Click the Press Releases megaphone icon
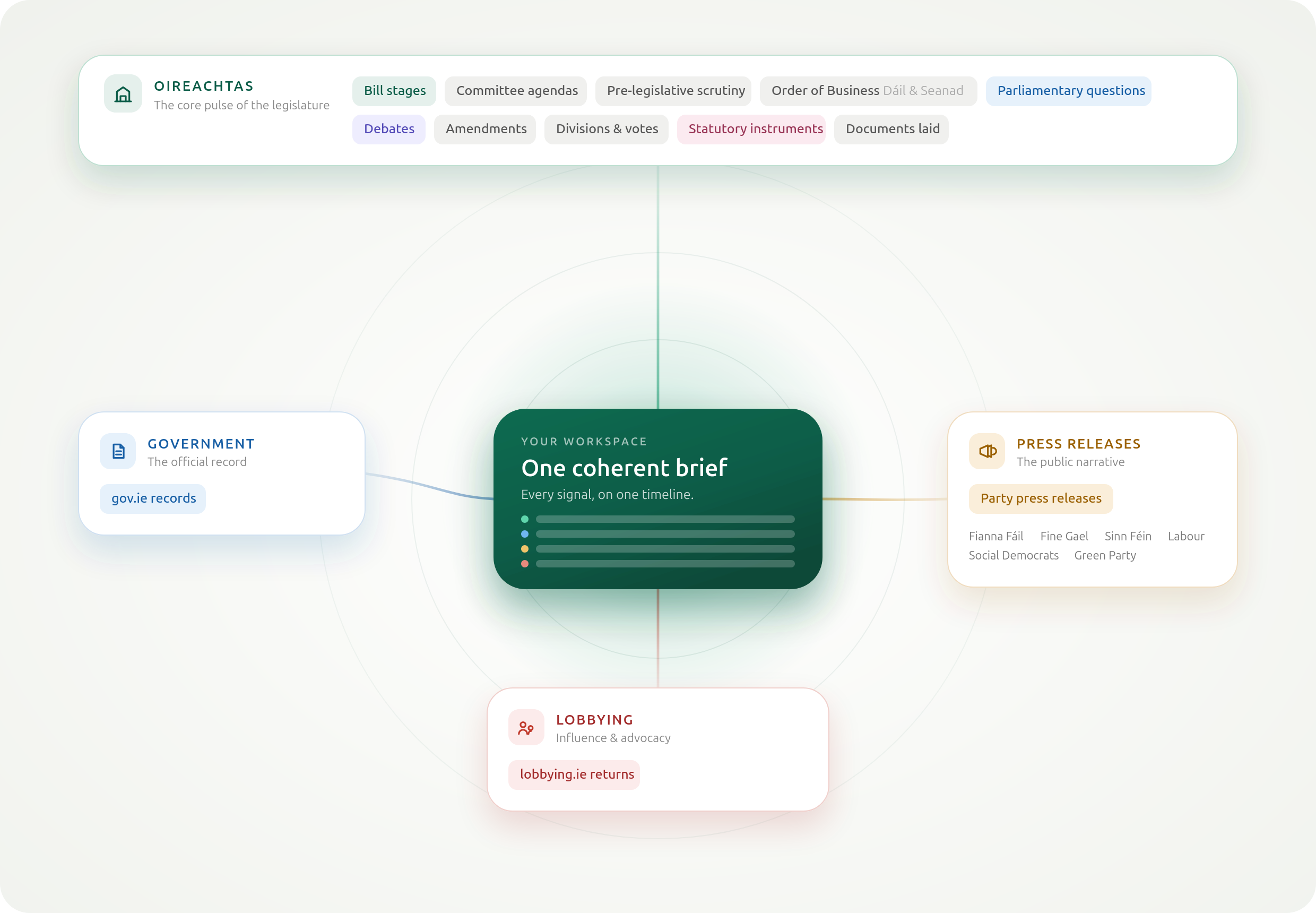Image resolution: width=1316 pixels, height=913 pixels. pyautogui.click(x=987, y=451)
